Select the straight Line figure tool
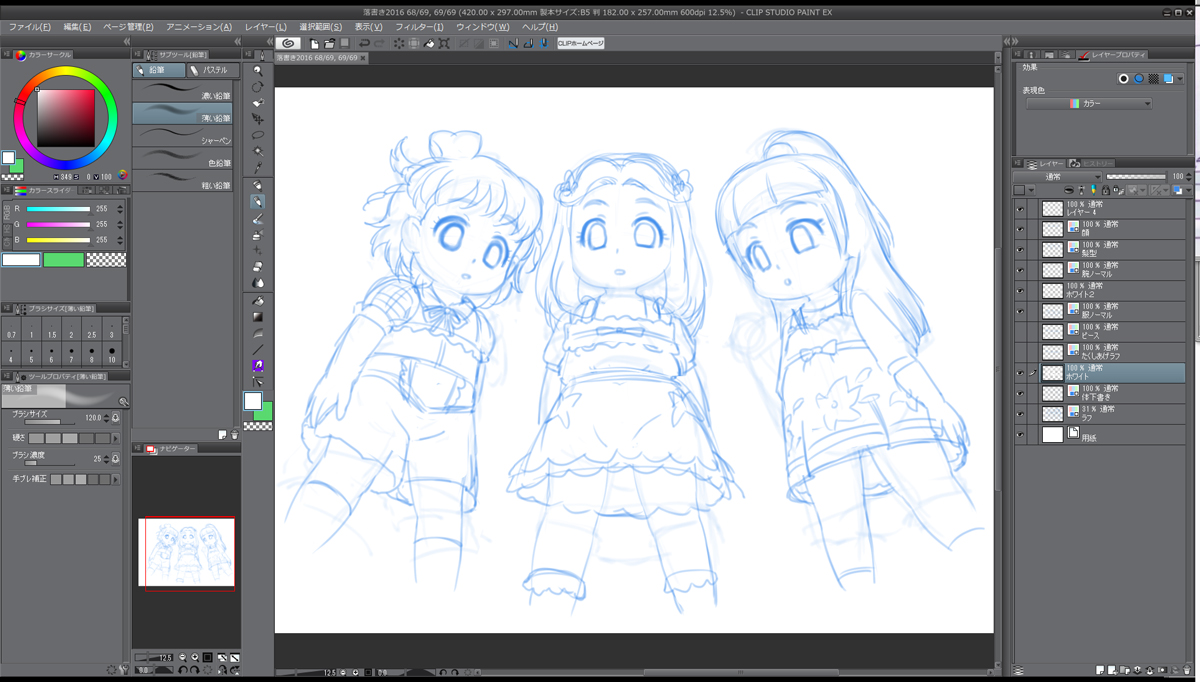 (x=258, y=349)
